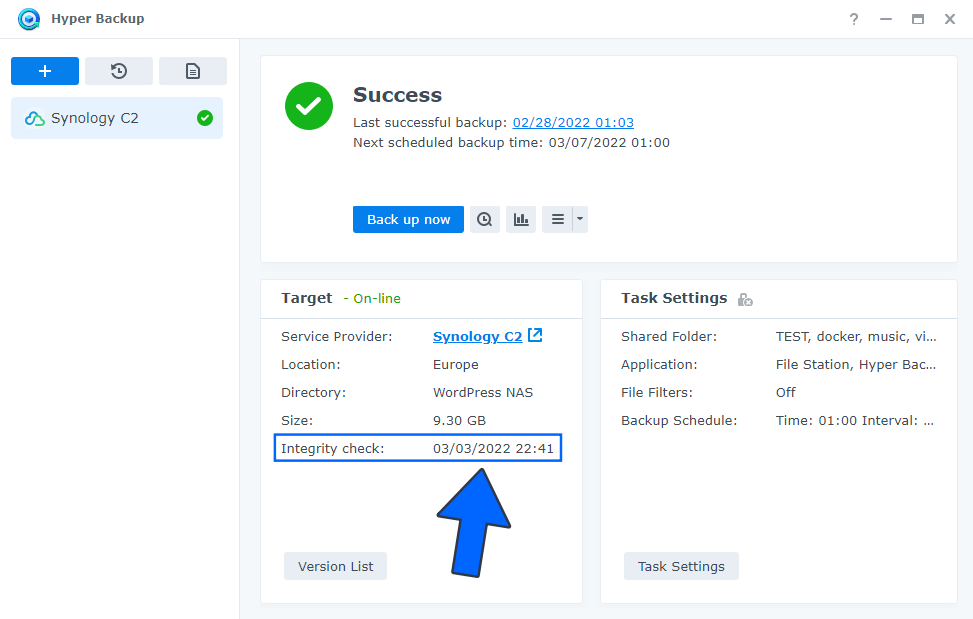
Task: Start backup with Back up now
Action: pos(408,220)
